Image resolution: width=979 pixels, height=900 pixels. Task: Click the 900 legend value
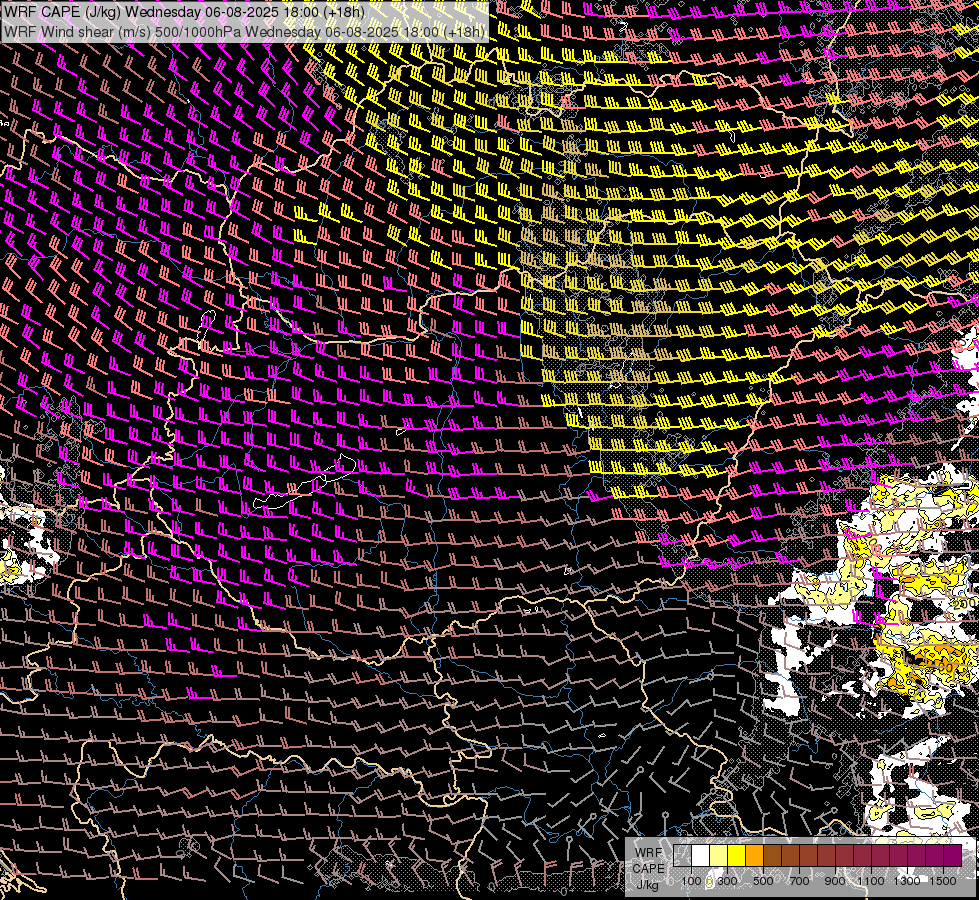point(835,881)
